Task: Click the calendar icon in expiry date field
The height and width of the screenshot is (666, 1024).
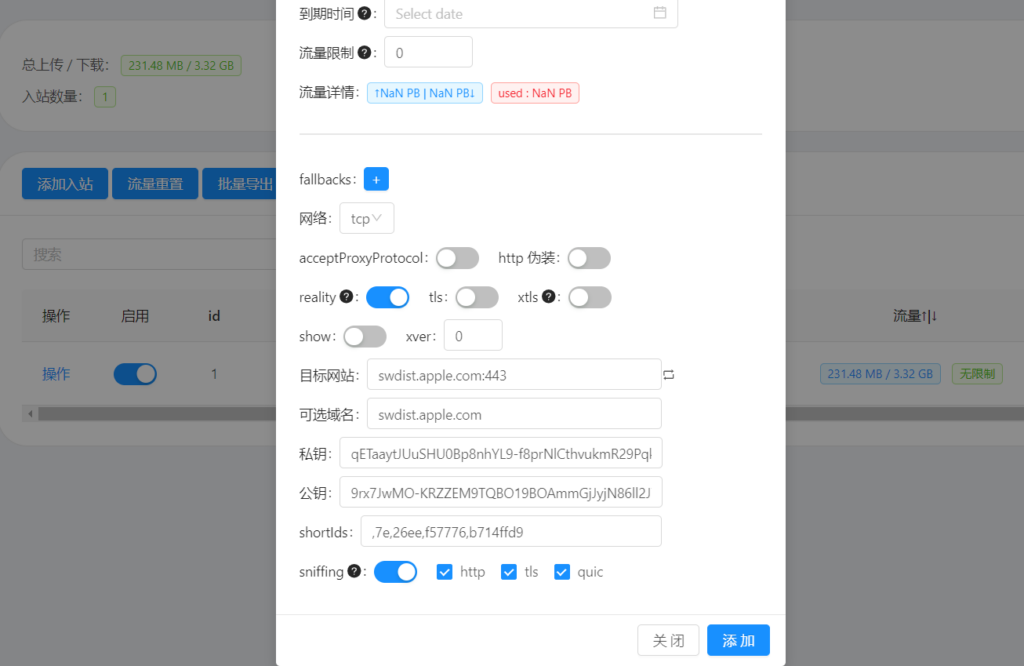Action: pyautogui.click(x=659, y=13)
